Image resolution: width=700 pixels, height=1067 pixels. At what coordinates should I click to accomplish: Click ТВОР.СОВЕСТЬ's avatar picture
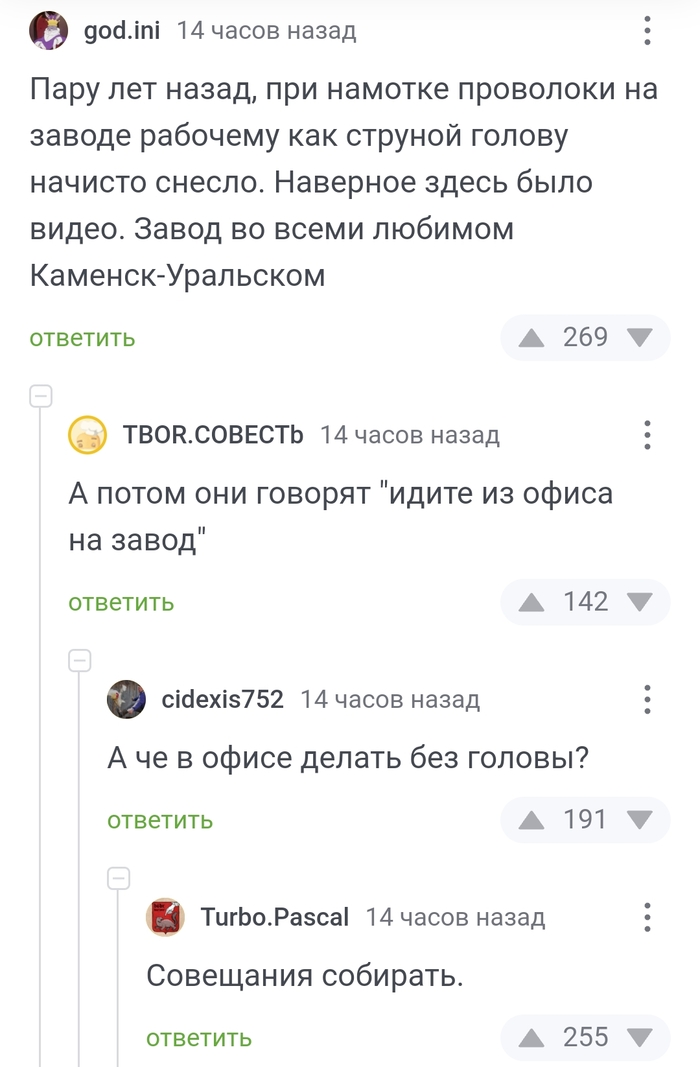[88, 434]
